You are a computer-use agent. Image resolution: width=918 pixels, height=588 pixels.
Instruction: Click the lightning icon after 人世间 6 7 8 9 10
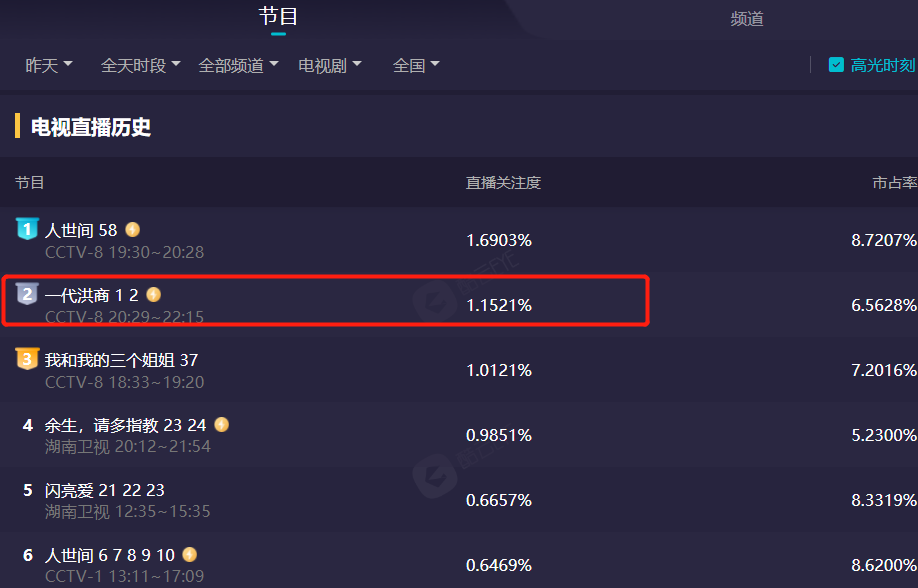coord(190,554)
